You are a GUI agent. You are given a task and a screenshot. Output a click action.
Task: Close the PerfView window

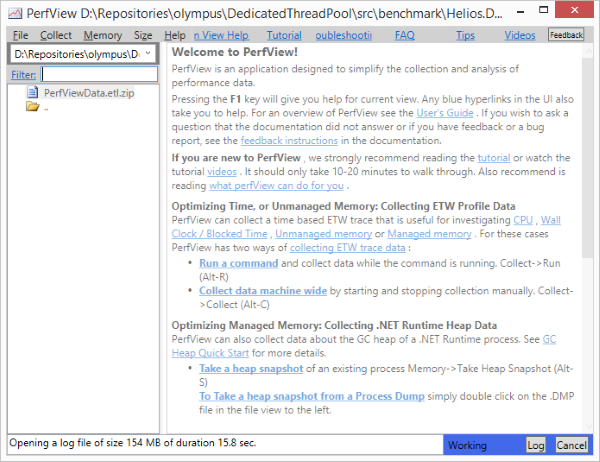[575, 10]
